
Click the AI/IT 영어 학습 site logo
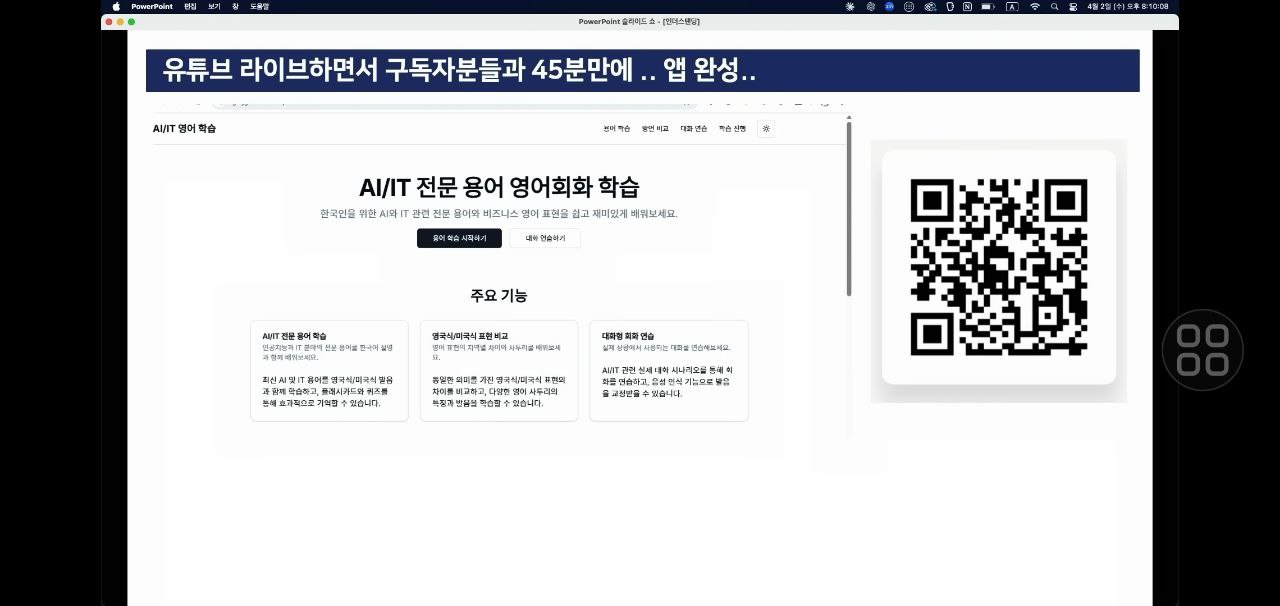184,129
